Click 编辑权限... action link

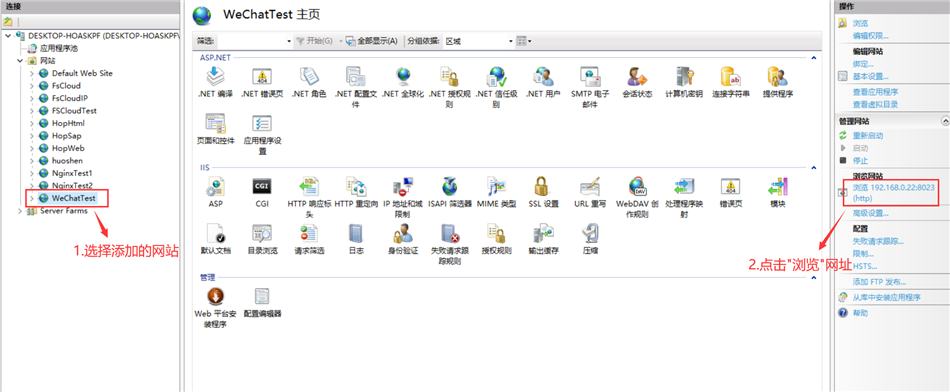[x=871, y=36]
